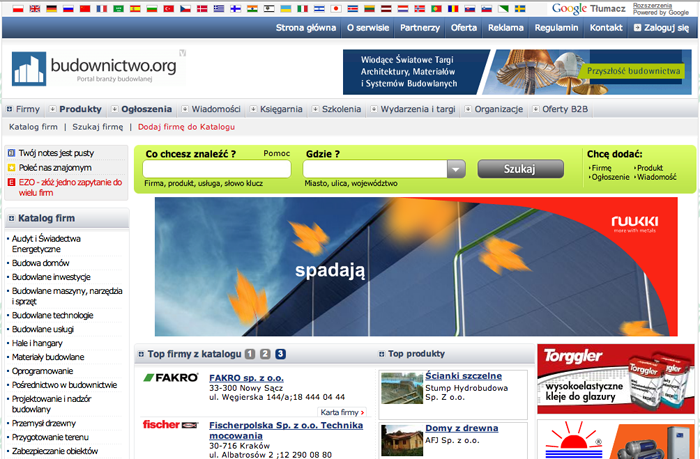Viewport: 700px width, 459px height.
Task: Click the fischer company logo
Action: click(171, 424)
